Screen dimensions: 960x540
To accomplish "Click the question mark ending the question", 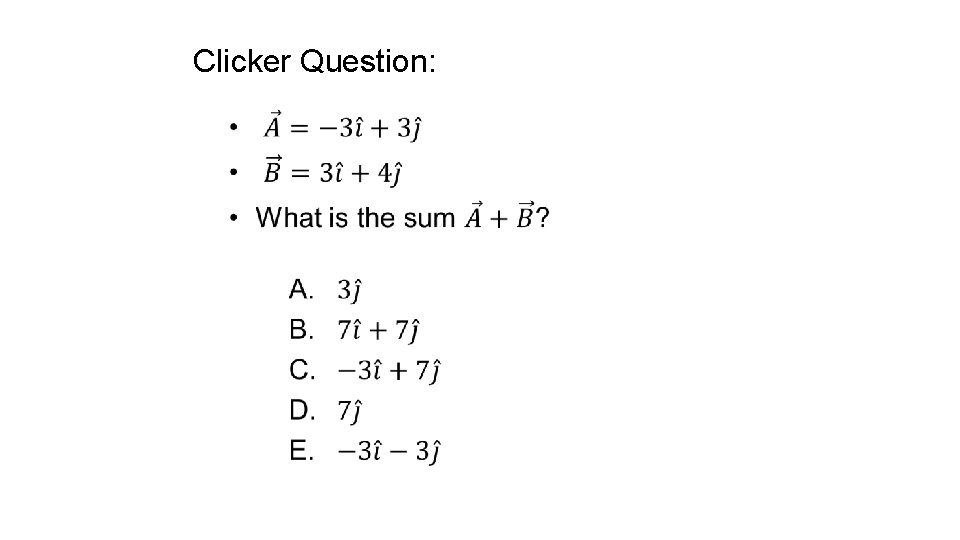I will pos(543,217).
